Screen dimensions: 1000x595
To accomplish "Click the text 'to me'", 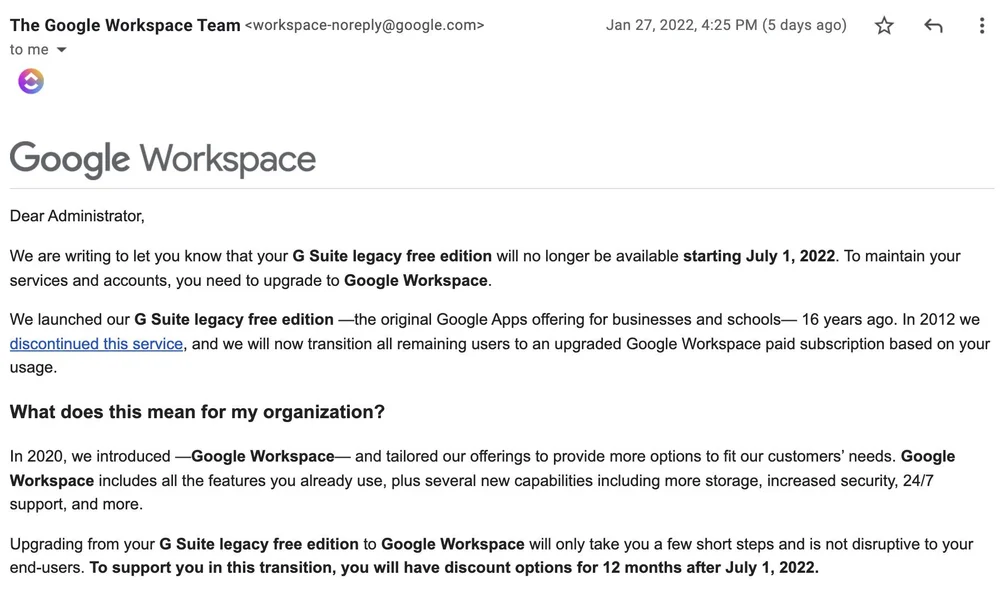I will click(29, 50).
